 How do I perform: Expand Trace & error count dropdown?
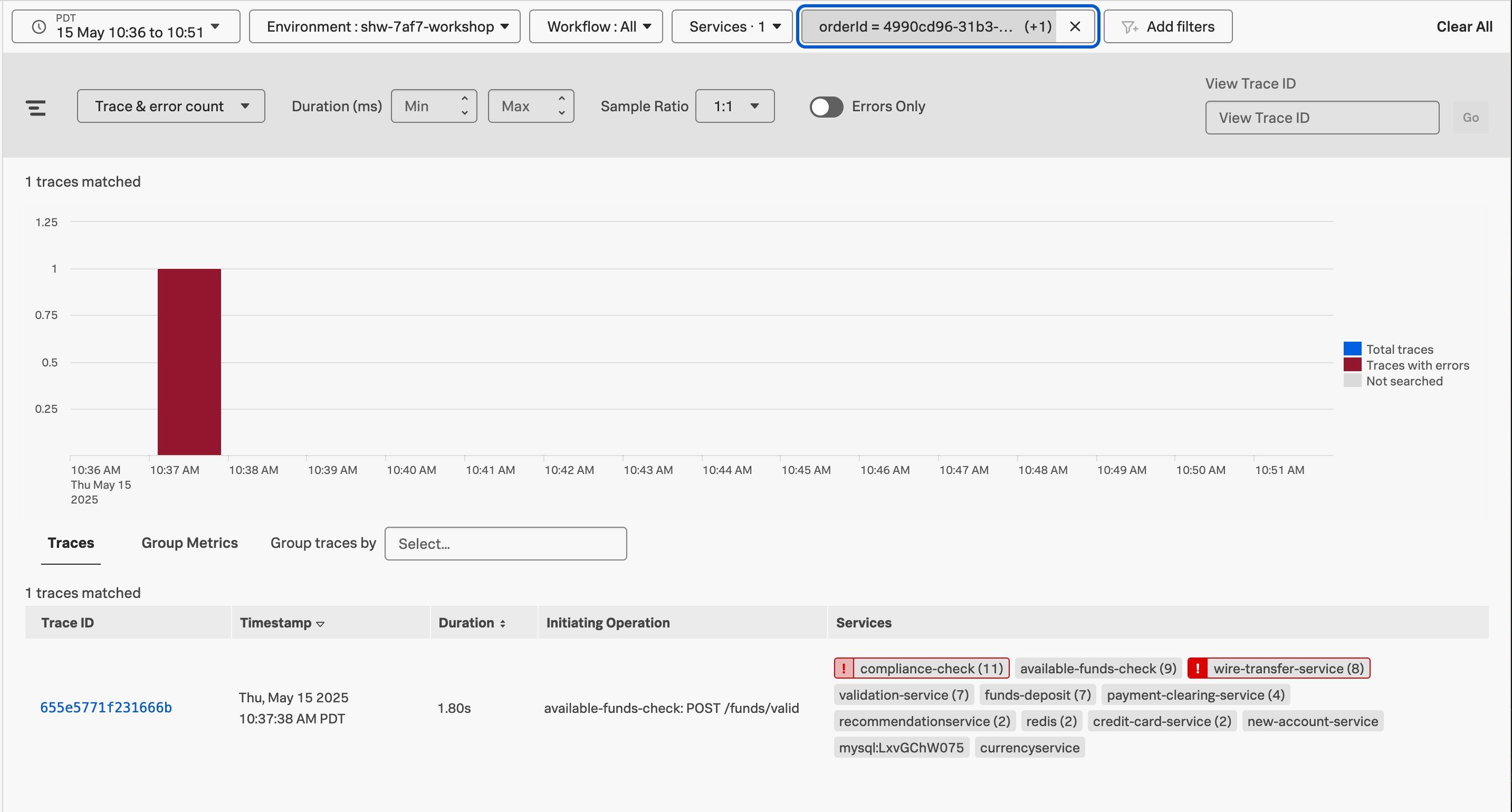(x=171, y=106)
